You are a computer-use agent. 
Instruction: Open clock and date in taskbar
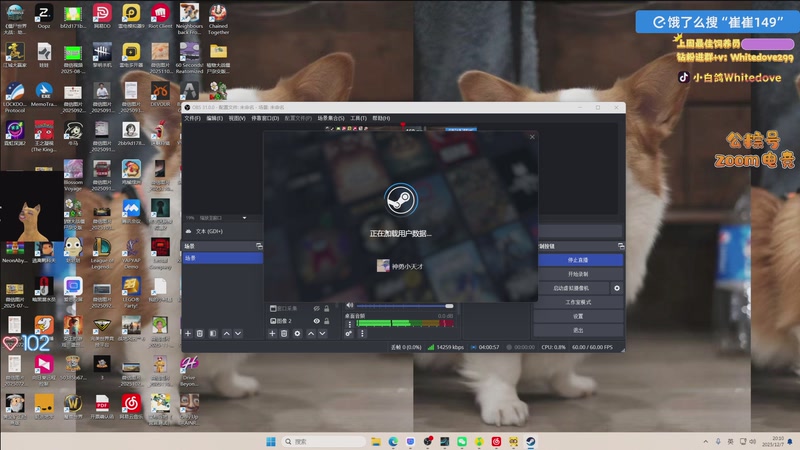[772, 441]
